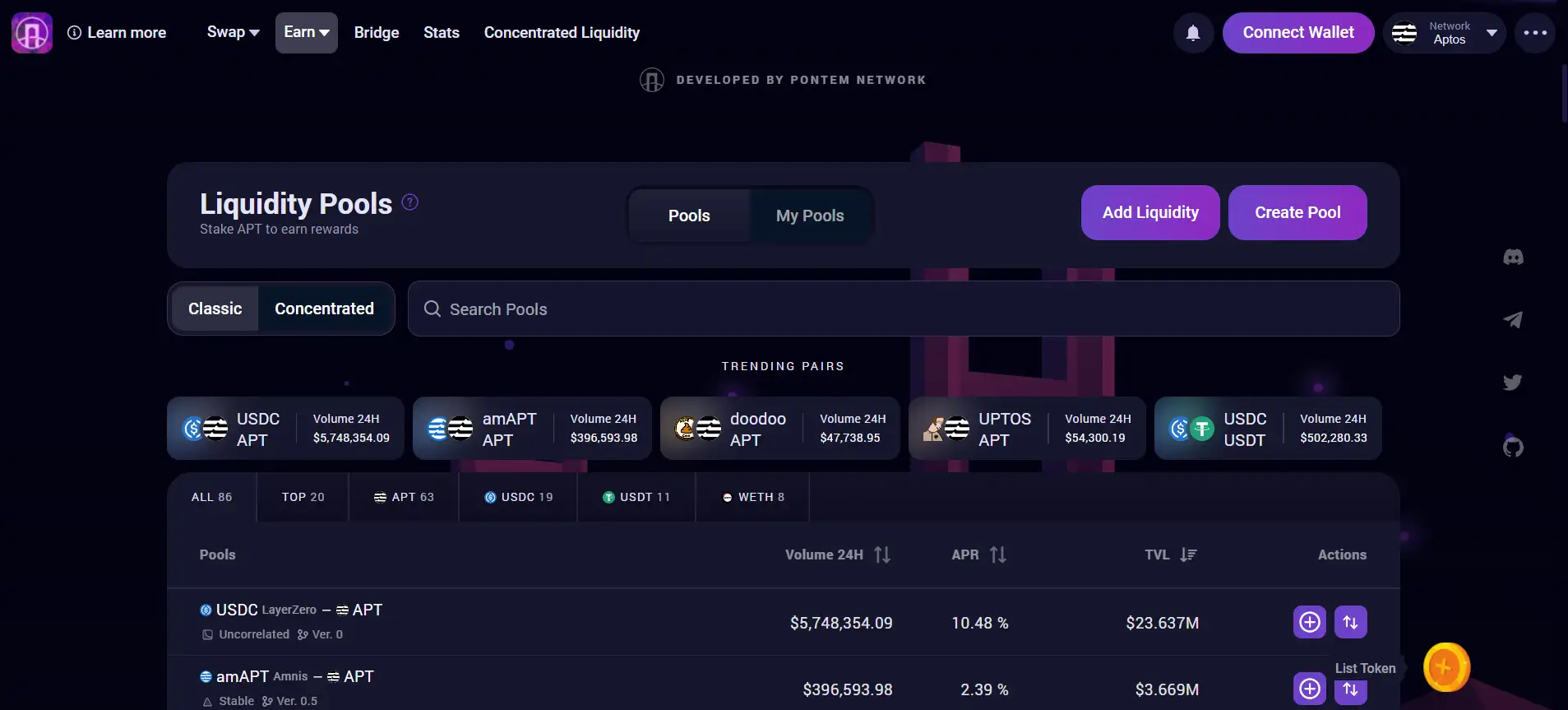Image resolution: width=1568 pixels, height=710 pixels.
Task: Open the Twitter link icon
Action: tap(1513, 383)
